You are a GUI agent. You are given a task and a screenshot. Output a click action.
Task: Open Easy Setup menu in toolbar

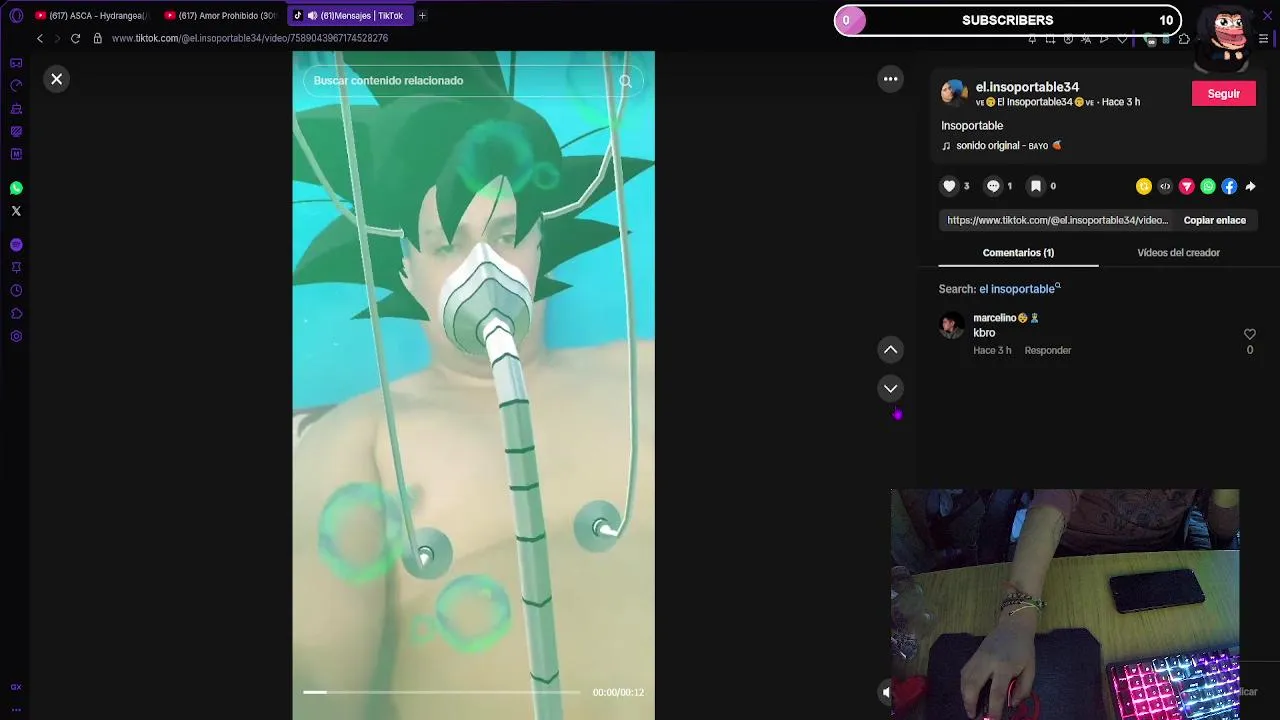click(x=1263, y=39)
